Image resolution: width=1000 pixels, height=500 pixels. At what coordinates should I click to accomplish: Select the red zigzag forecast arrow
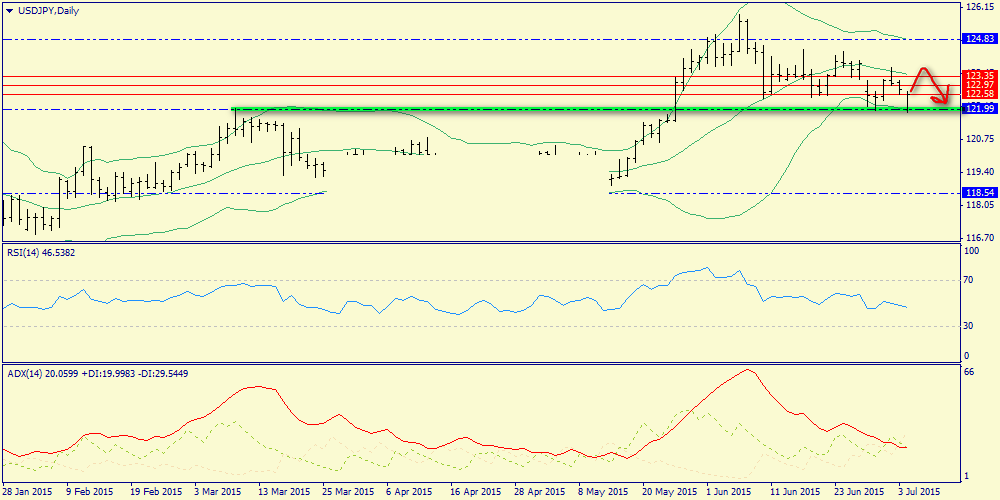click(932, 86)
